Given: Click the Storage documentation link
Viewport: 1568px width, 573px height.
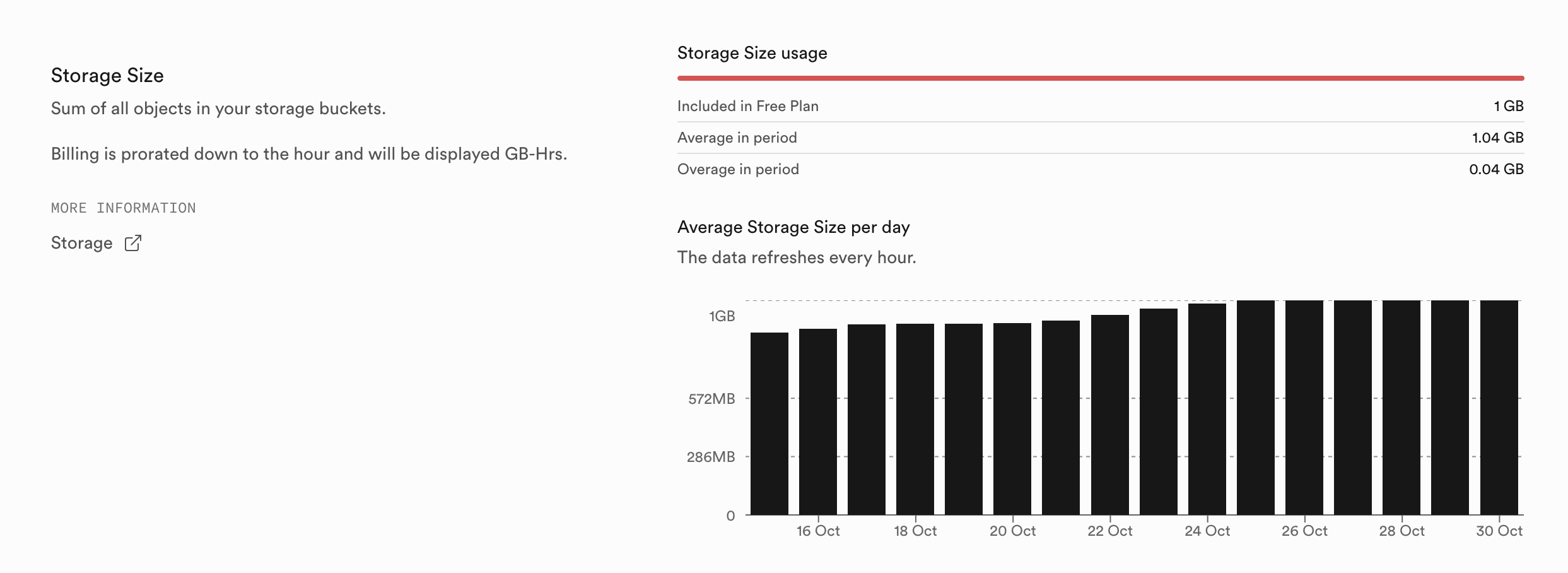Looking at the screenshot, I should pos(82,243).
